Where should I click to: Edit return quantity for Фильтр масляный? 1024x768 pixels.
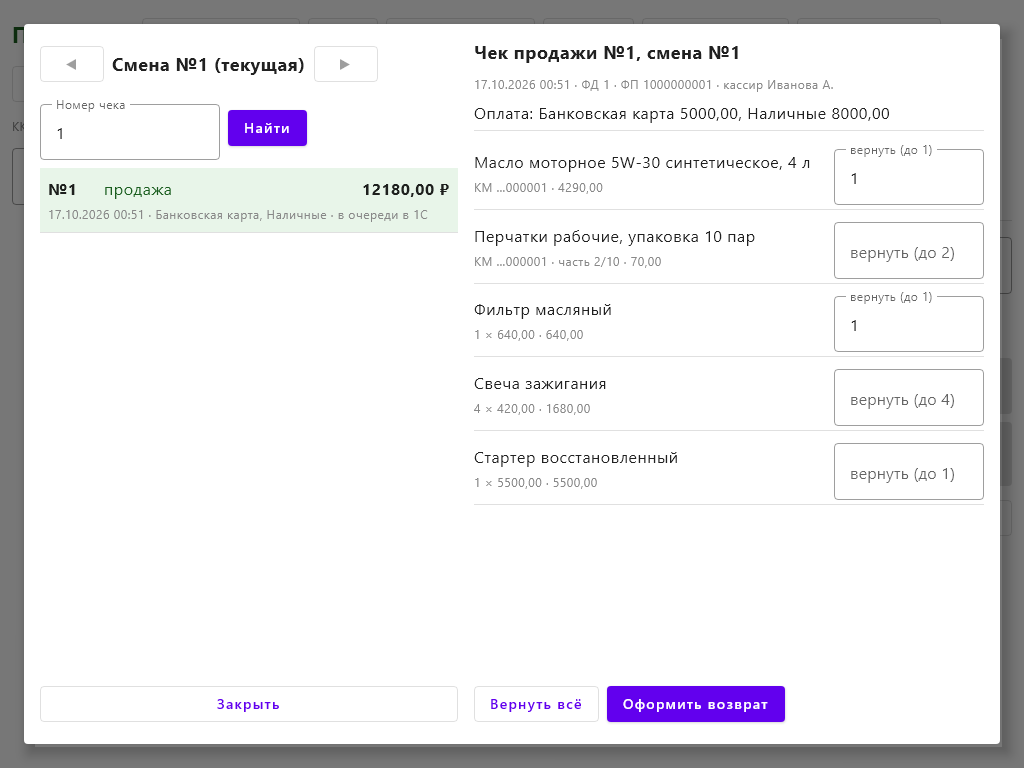[x=908, y=325]
